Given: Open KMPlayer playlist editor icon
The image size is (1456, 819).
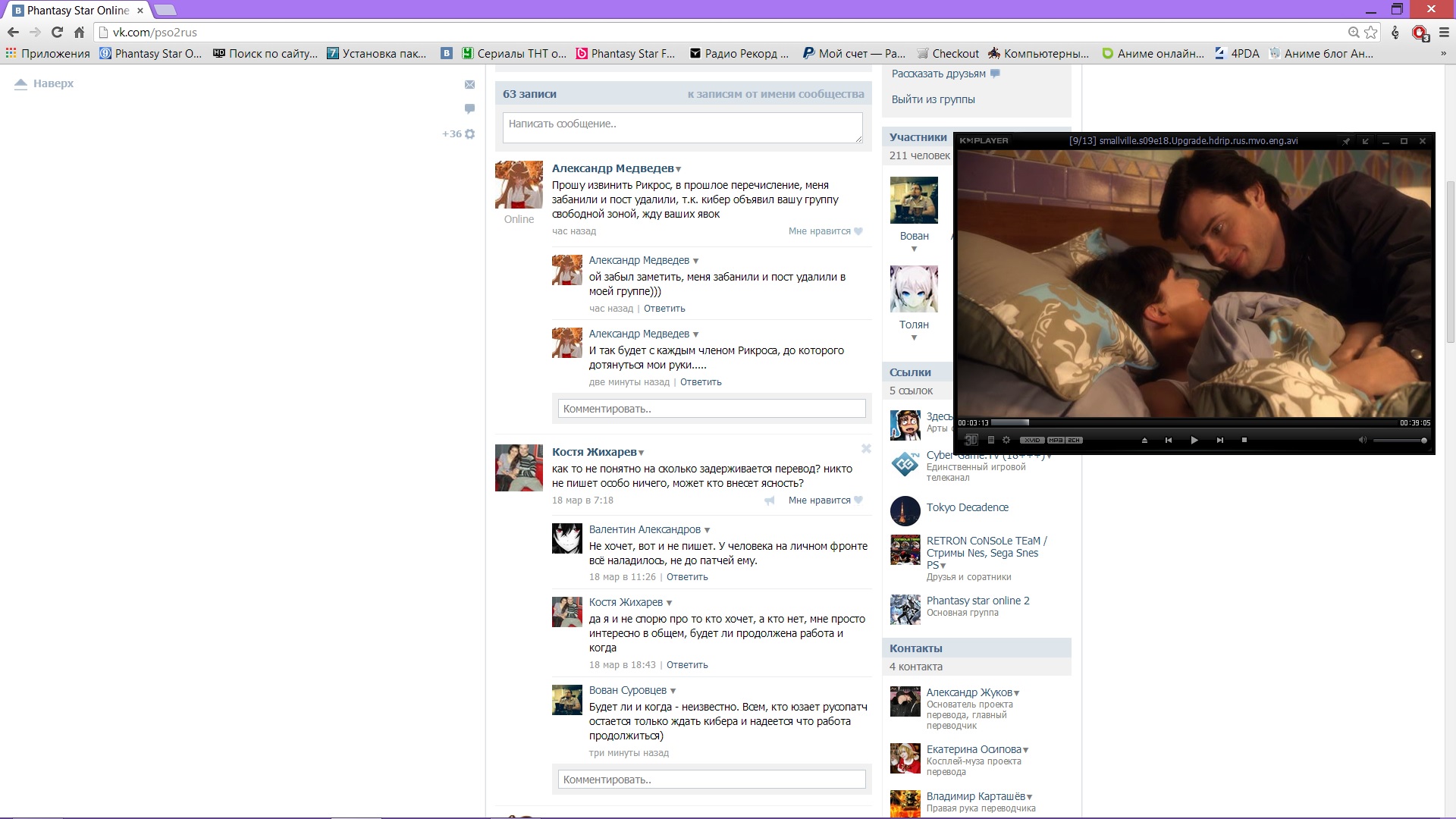Looking at the screenshot, I should pos(990,440).
